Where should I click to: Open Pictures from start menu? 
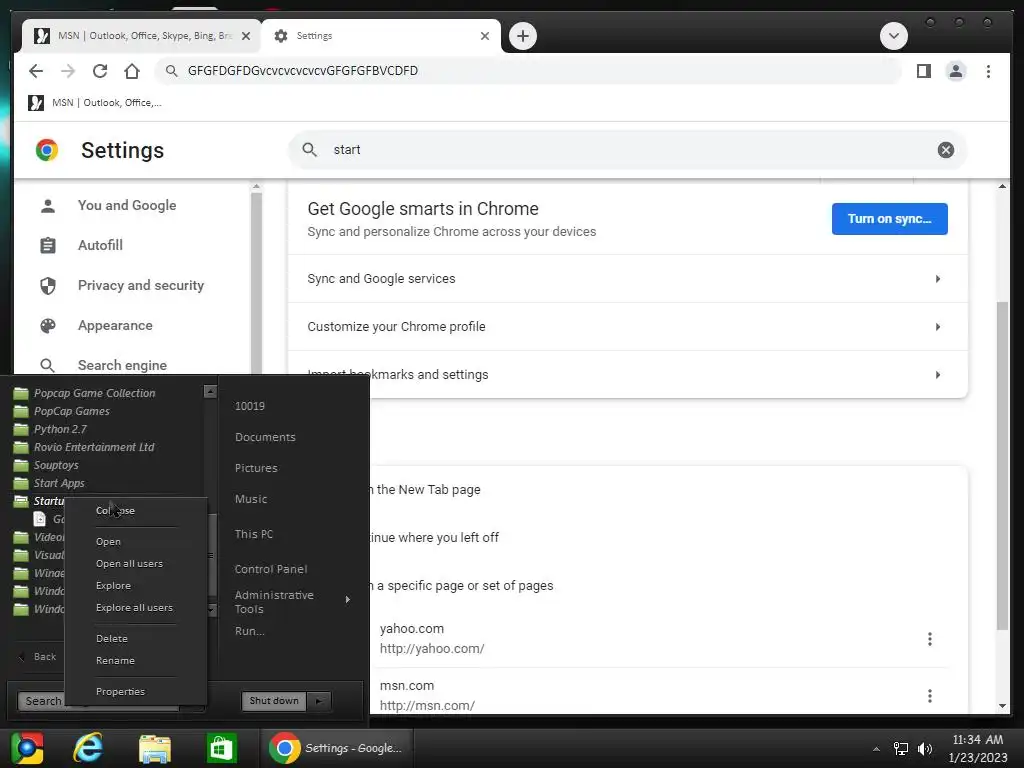click(256, 468)
